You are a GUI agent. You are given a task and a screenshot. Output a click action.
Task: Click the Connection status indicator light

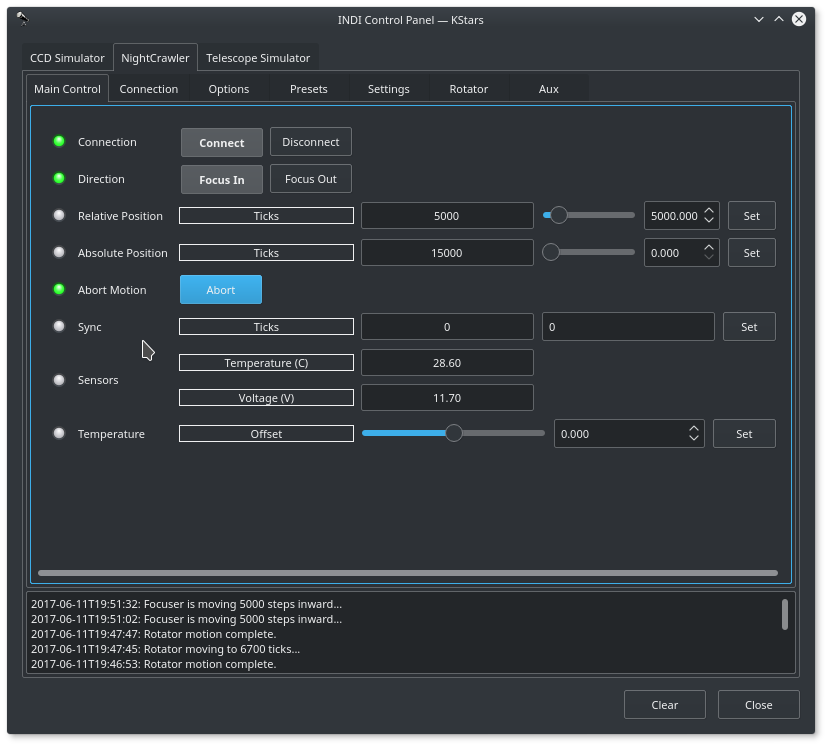click(x=59, y=141)
